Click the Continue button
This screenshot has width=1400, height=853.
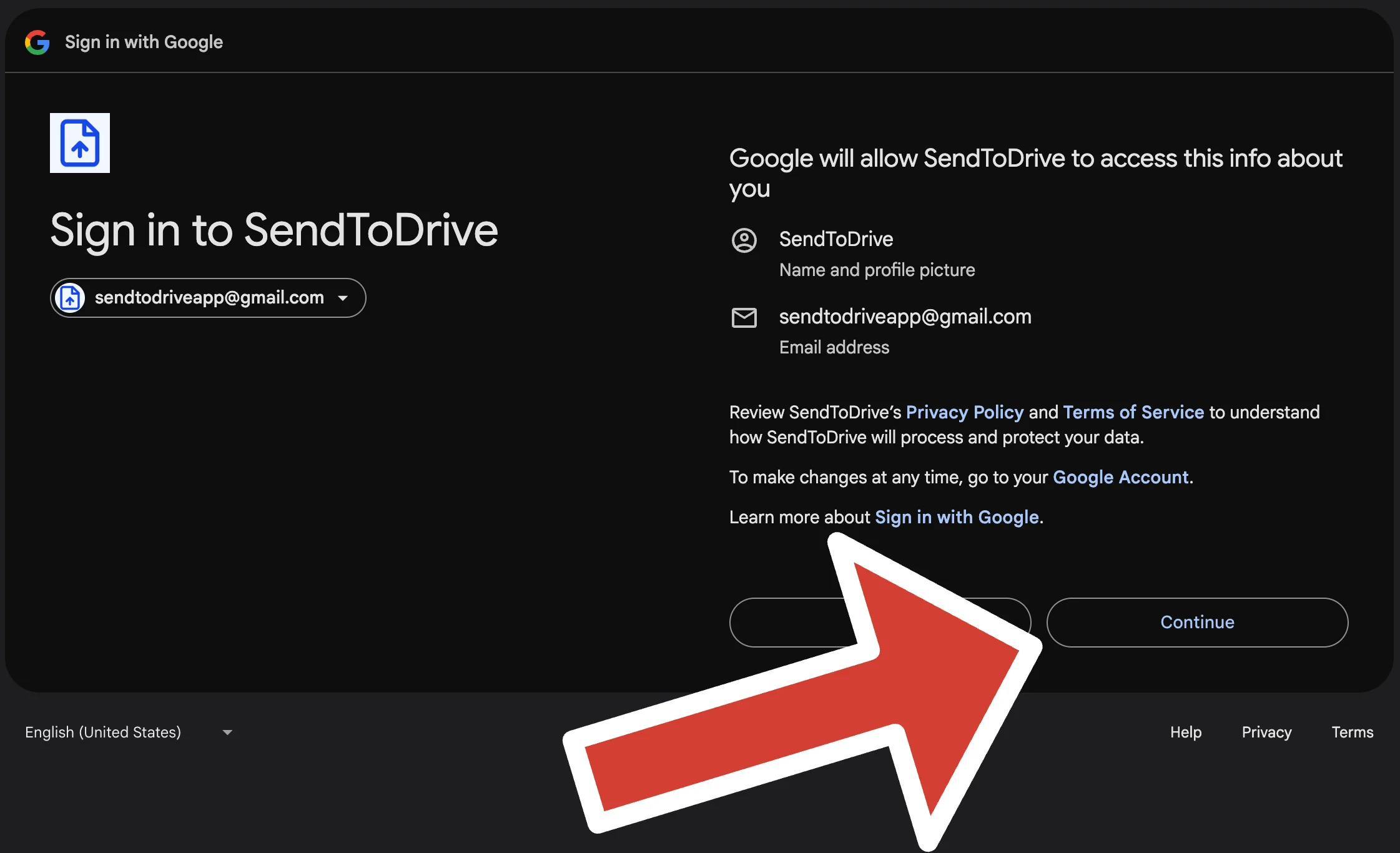click(1197, 622)
